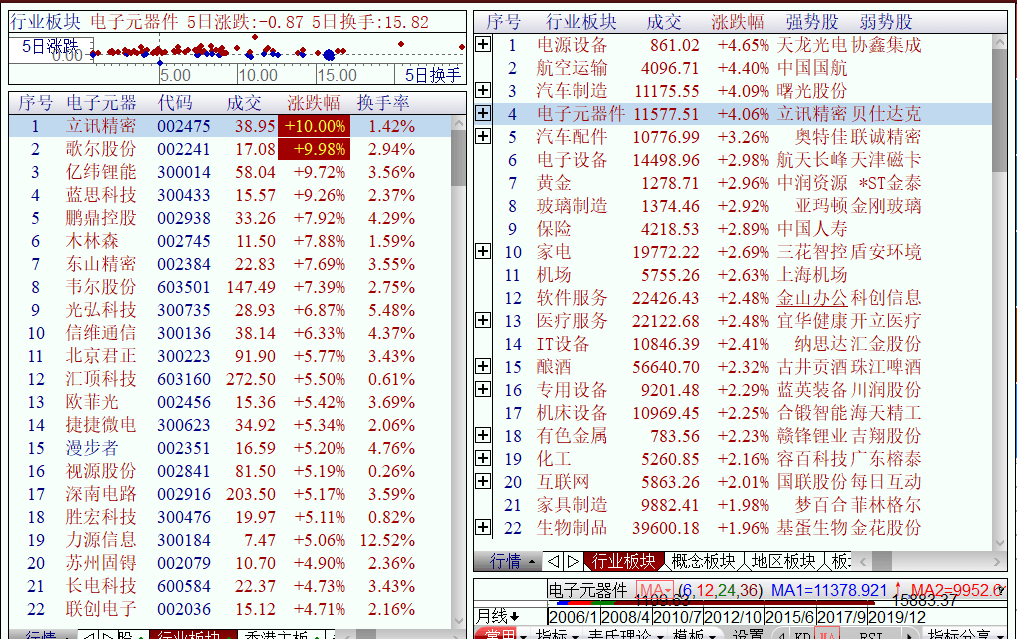Click the 行业板块 column header in the sector list

[581, 22]
